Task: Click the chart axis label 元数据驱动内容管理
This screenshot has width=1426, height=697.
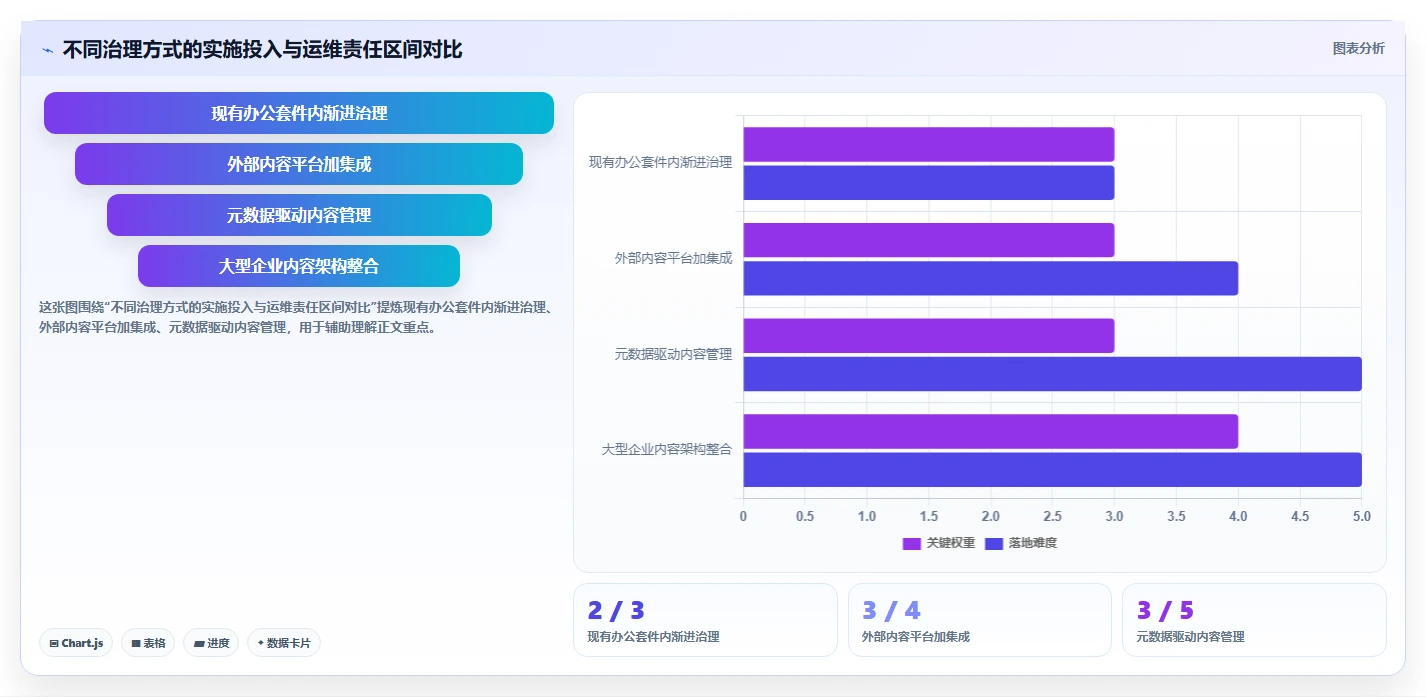Action: point(673,354)
